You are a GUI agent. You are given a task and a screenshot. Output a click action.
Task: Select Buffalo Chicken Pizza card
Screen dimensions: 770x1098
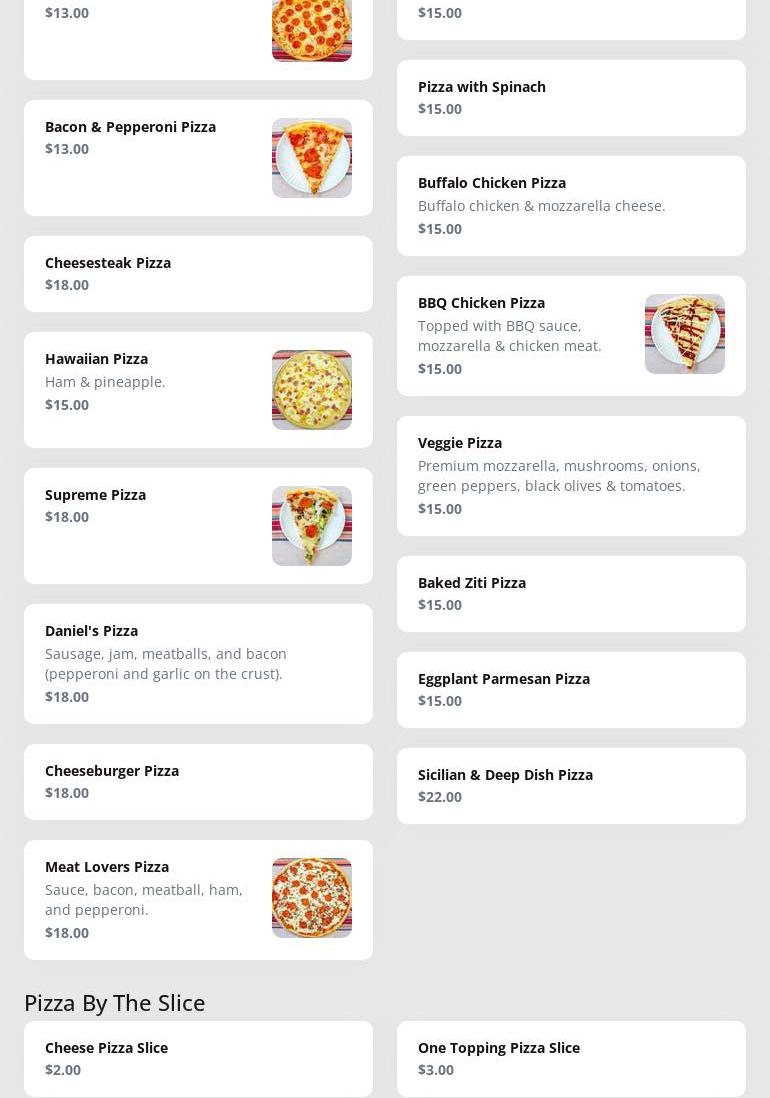[x=571, y=206]
